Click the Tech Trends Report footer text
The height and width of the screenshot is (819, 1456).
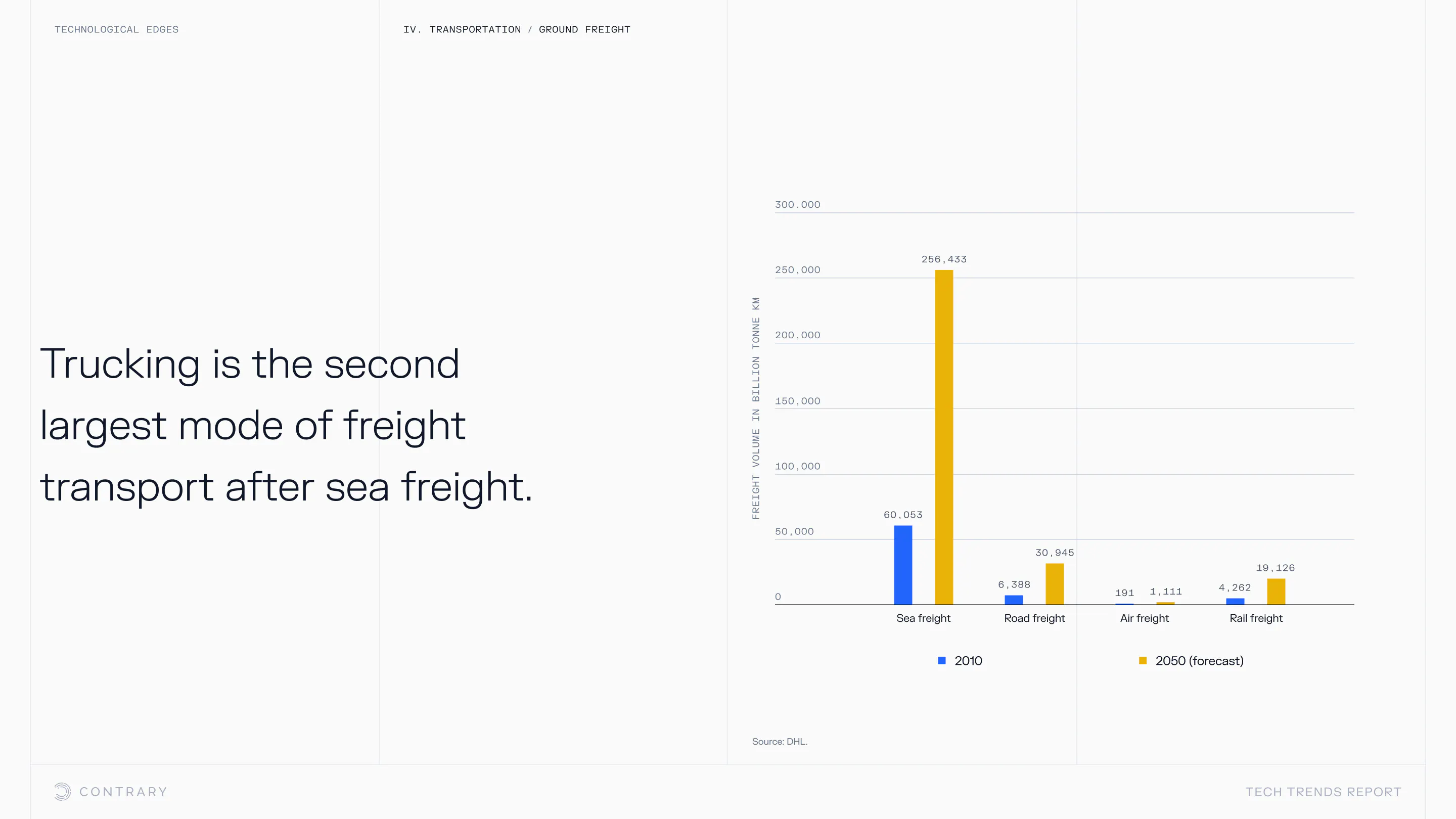pyautogui.click(x=1323, y=792)
